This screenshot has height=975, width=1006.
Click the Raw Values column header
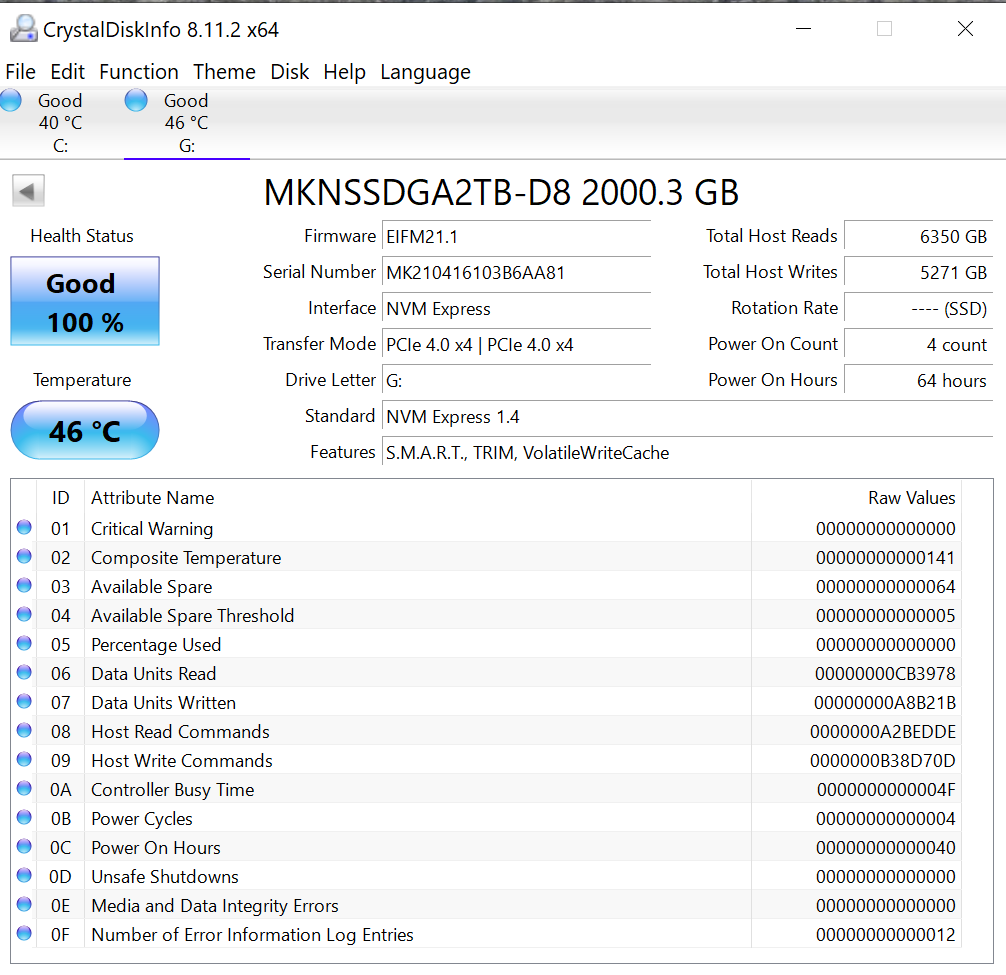pos(911,497)
